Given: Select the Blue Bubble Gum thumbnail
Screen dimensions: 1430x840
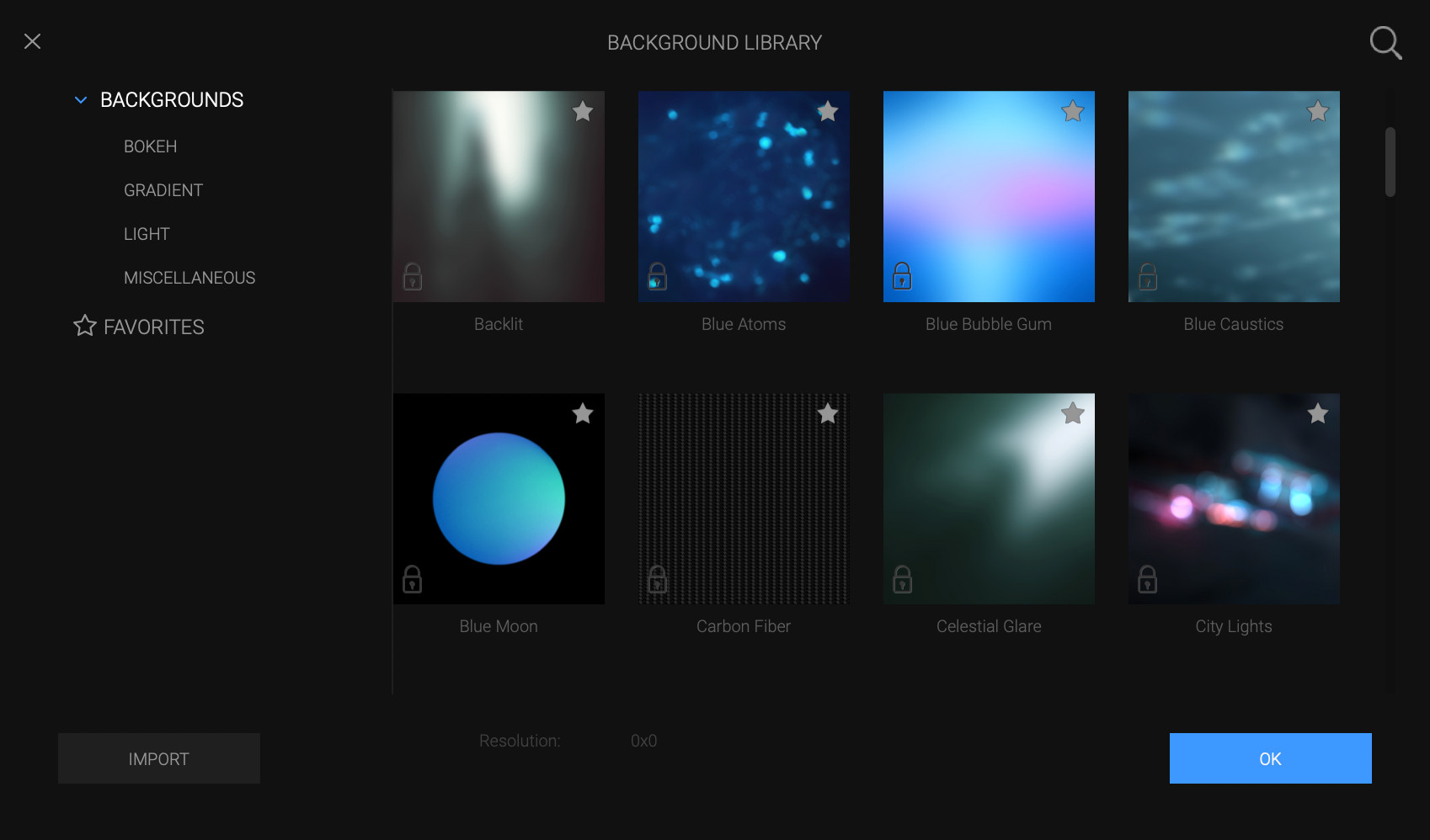Looking at the screenshot, I should 989,196.
